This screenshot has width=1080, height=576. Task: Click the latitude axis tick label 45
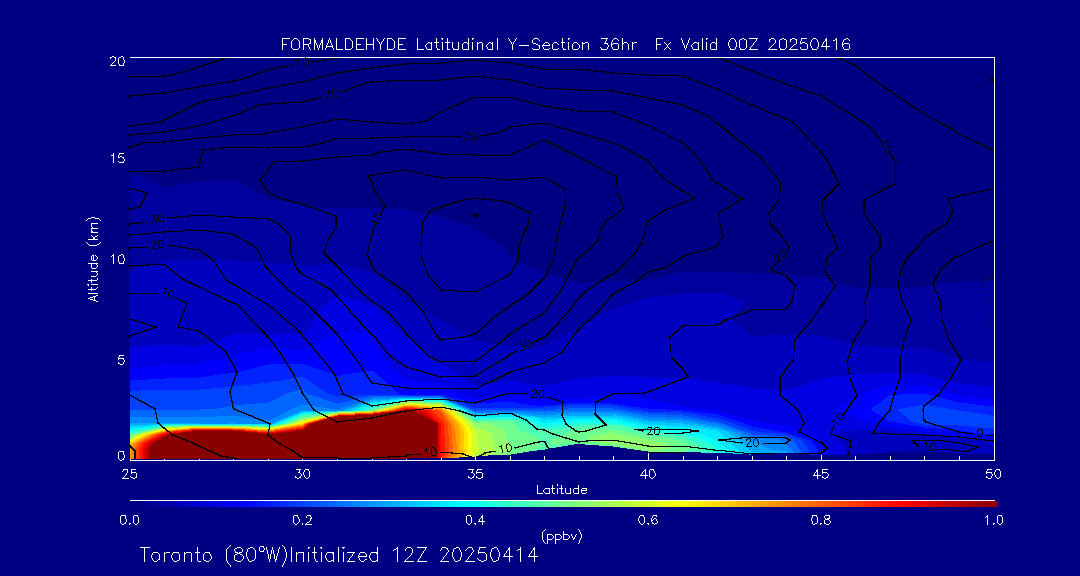(821, 473)
